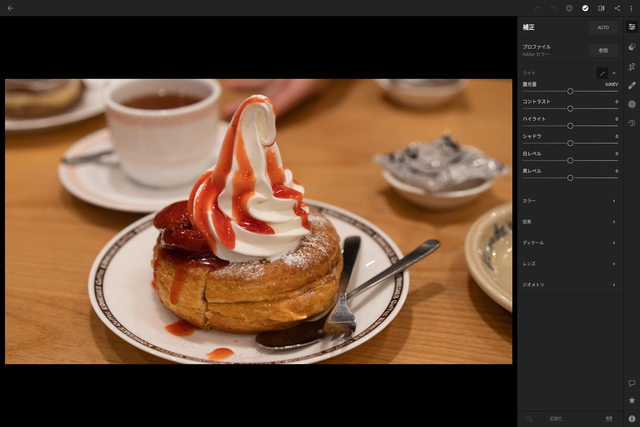This screenshot has height=427, width=640.
Task: Select the crop and rotate tool
Action: coord(632,67)
